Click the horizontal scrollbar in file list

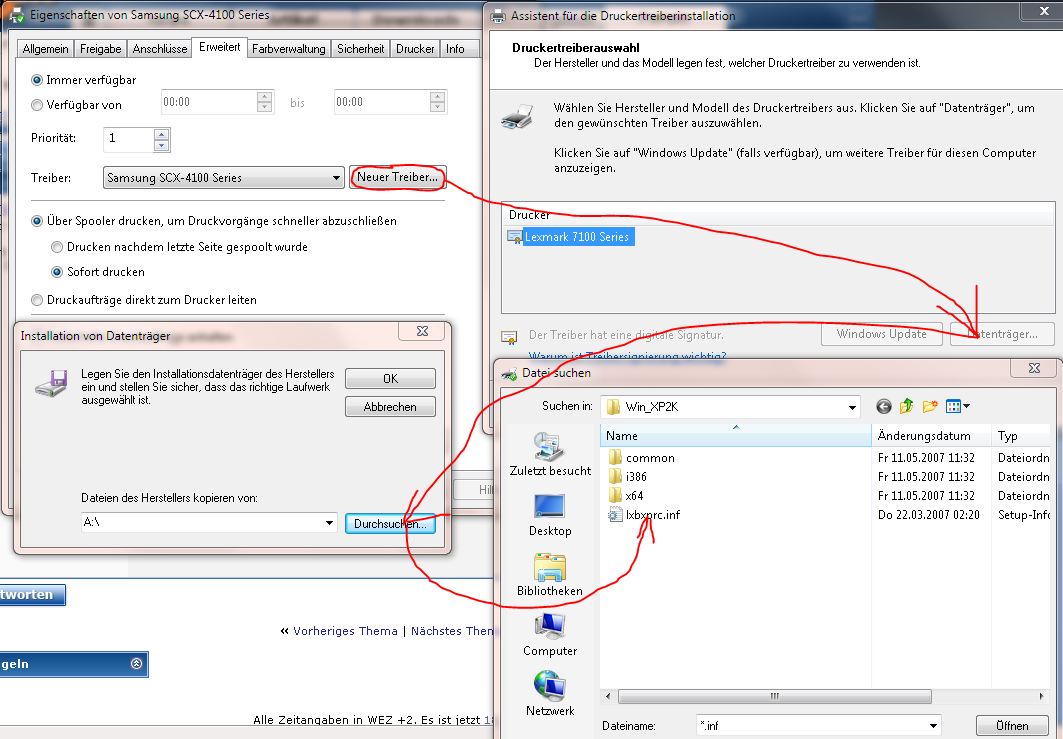coord(775,696)
